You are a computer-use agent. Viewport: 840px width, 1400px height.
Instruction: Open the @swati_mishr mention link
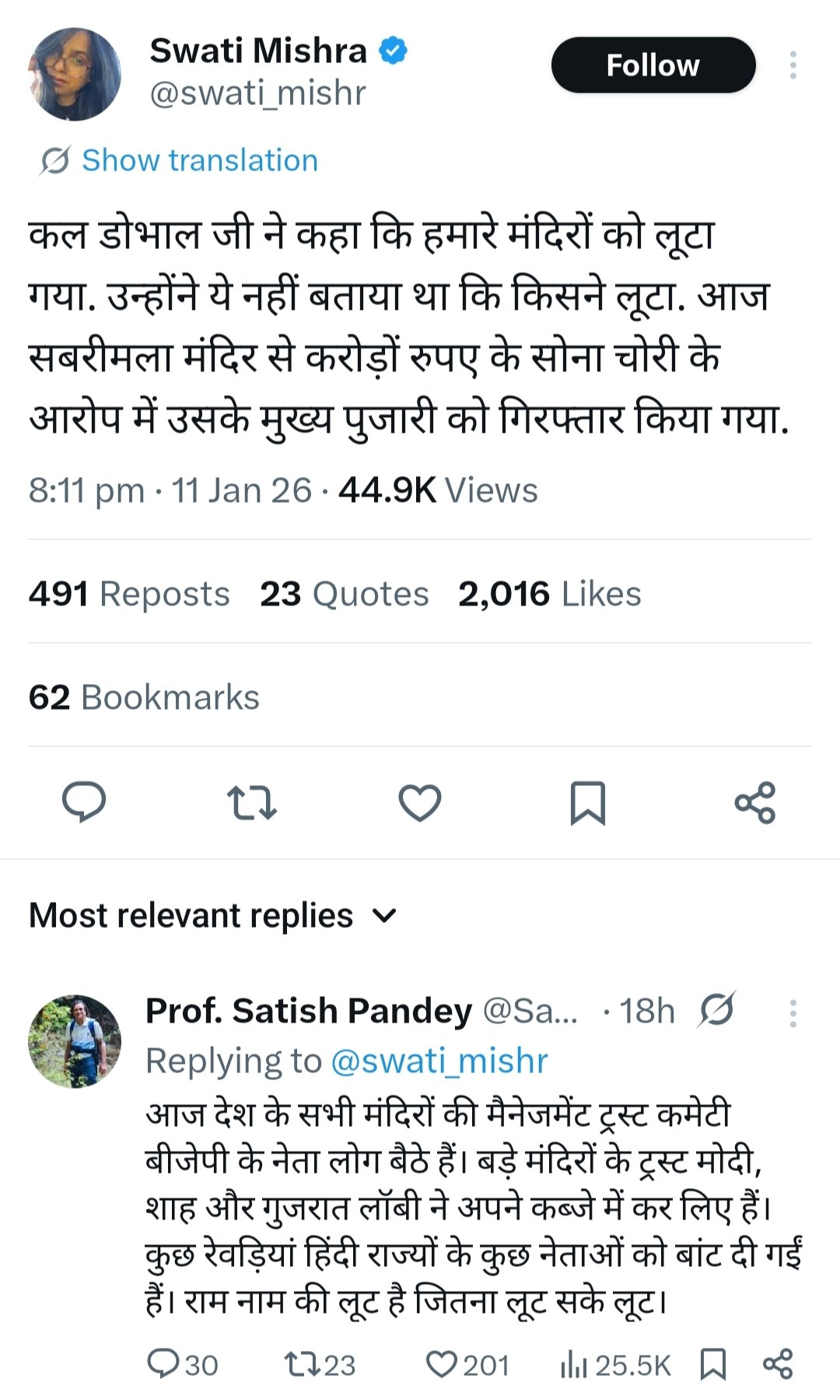pyautogui.click(x=439, y=1061)
